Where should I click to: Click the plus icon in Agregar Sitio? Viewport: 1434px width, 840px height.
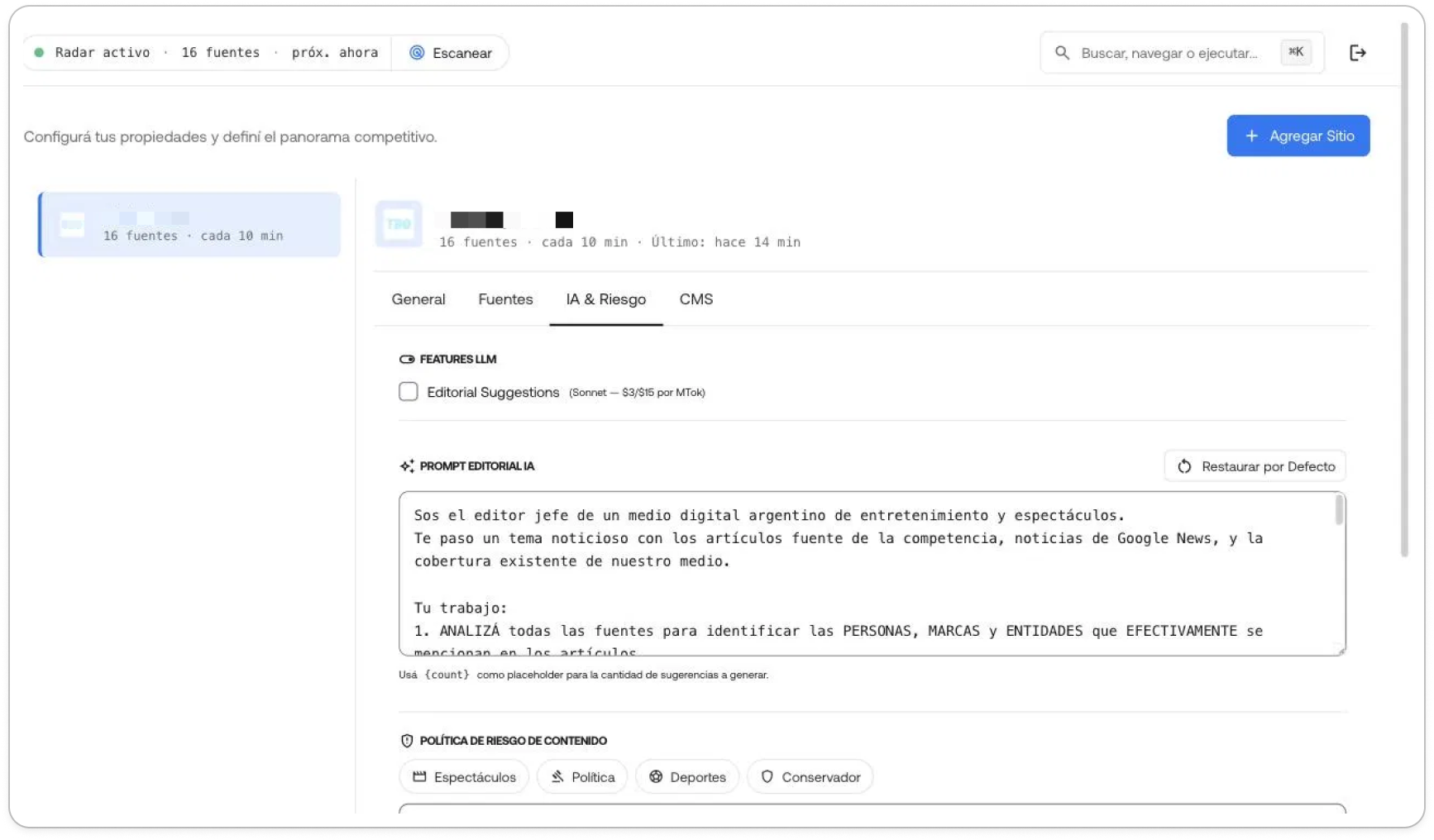[x=1251, y=136]
